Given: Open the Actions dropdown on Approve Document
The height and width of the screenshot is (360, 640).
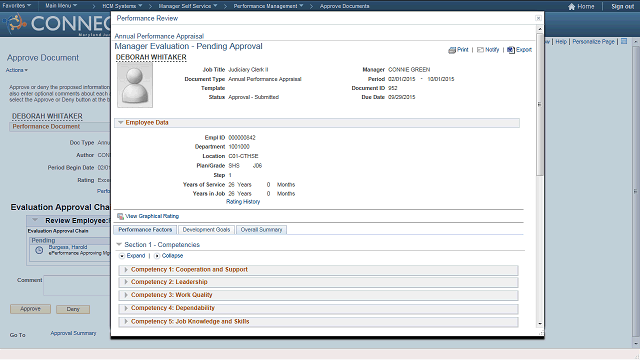Looking at the screenshot, I should (x=17, y=70).
